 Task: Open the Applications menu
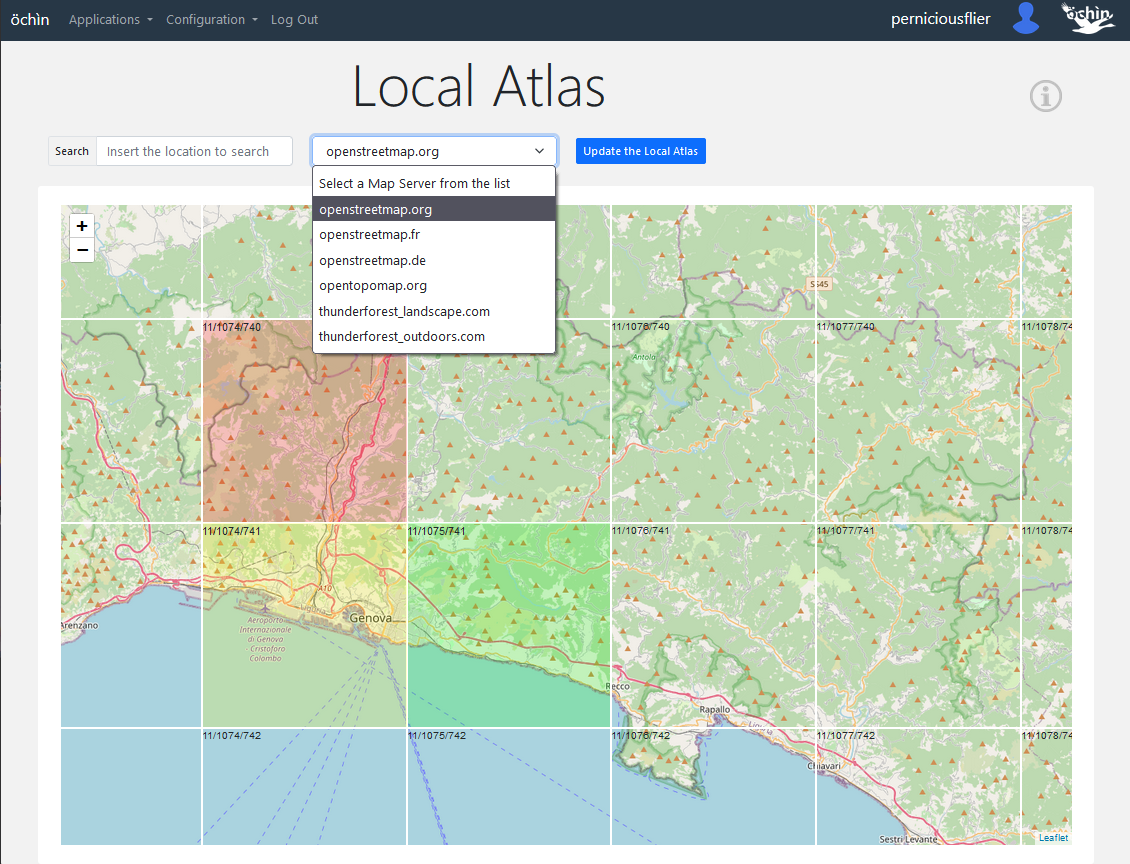(111, 19)
